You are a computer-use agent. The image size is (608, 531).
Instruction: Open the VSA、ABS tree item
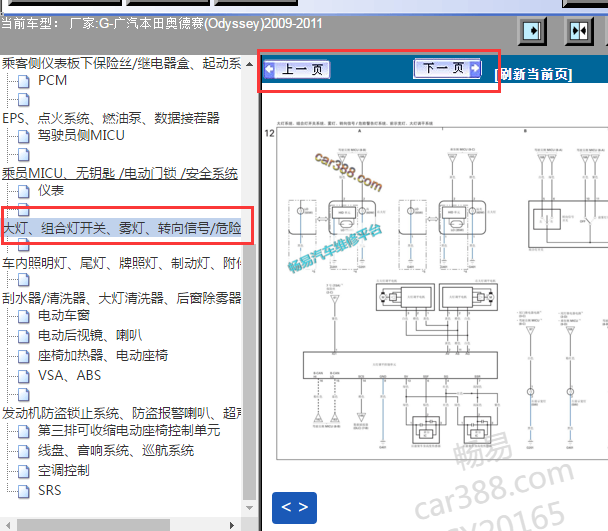pos(69,375)
